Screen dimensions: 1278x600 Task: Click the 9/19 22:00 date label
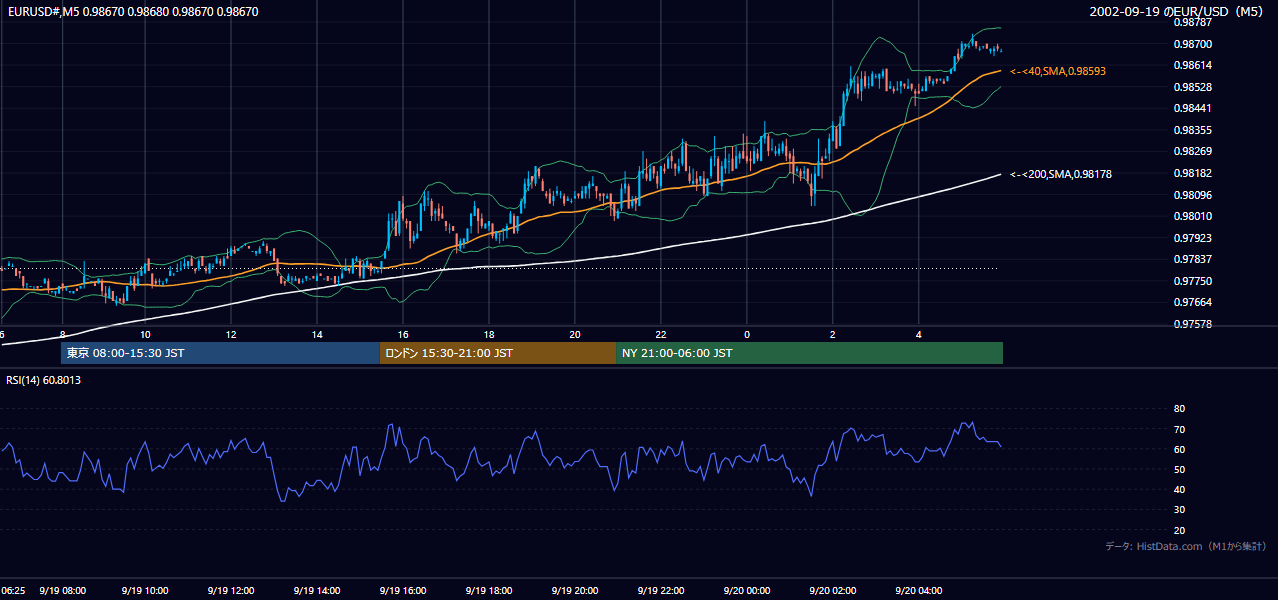(x=662, y=590)
